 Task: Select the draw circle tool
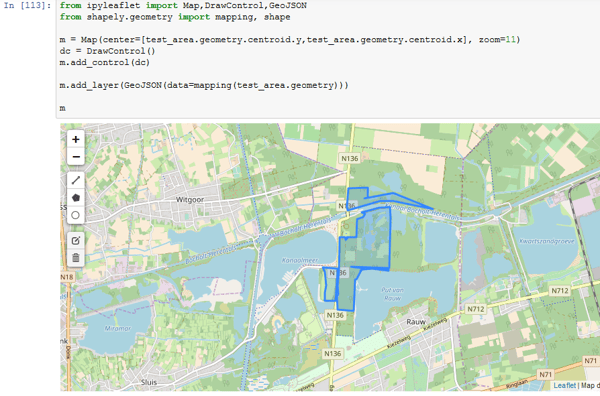[76, 215]
